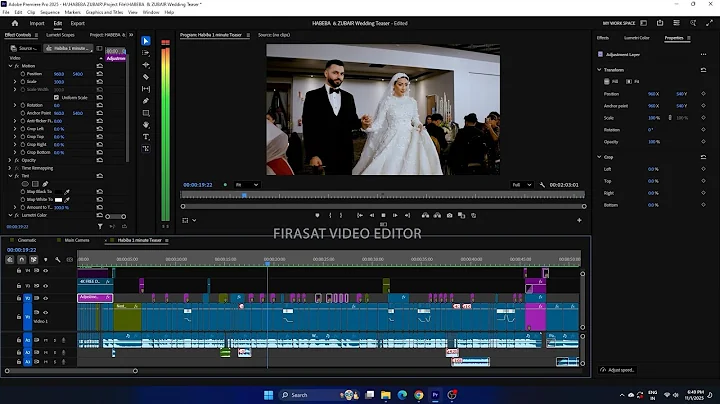This screenshot has height=404, width=720.
Task: Toggle V3 track visibility eye
Action: pyautogui.click(x=45, y=286)
